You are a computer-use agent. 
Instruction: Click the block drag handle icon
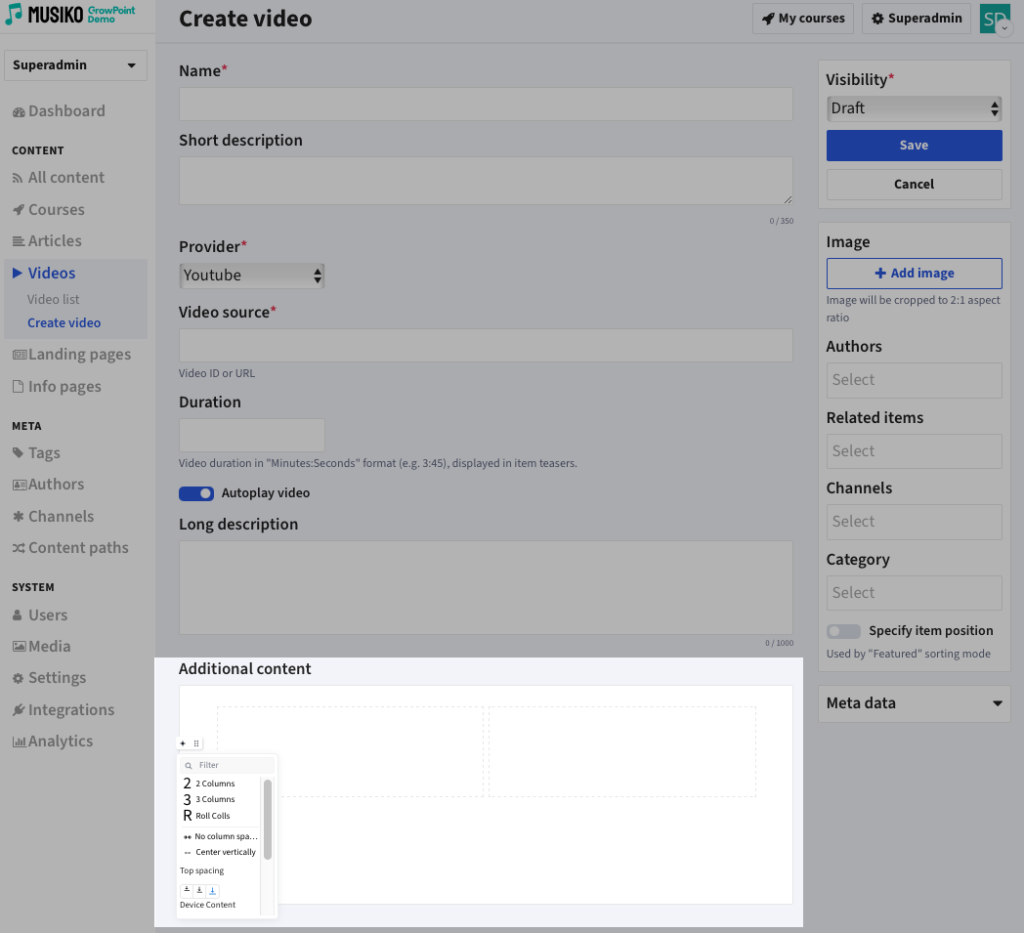pos(196,743)
